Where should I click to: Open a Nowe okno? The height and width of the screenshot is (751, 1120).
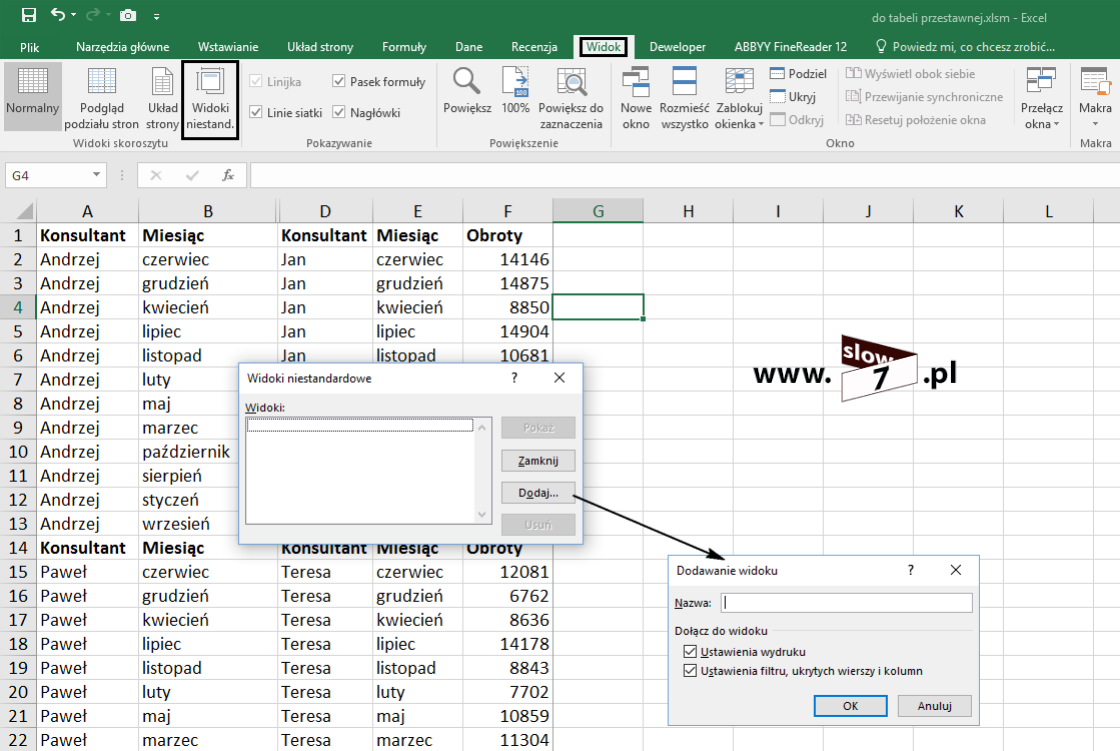tap(636, 98)
